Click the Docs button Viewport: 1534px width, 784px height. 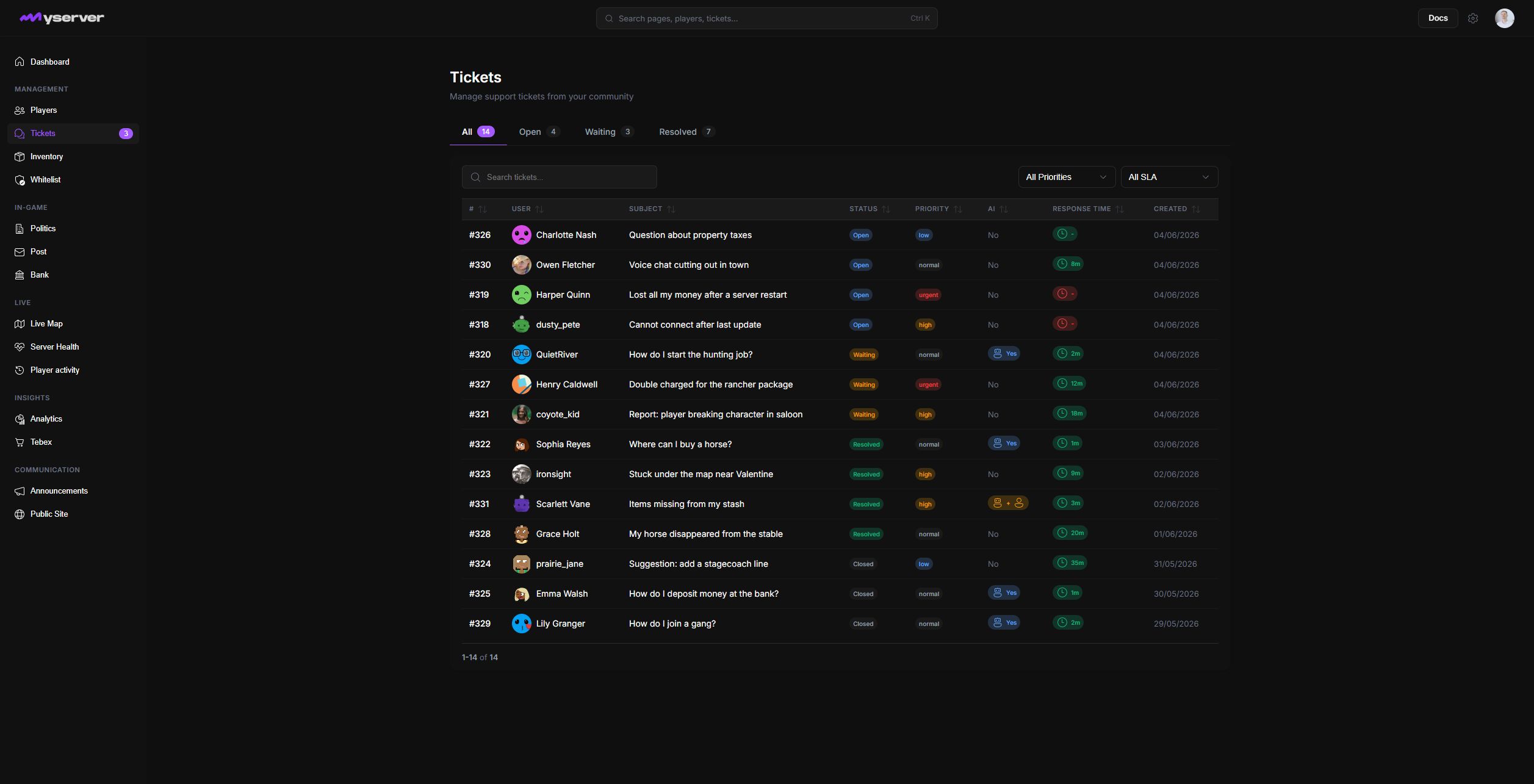(1438, 18)
